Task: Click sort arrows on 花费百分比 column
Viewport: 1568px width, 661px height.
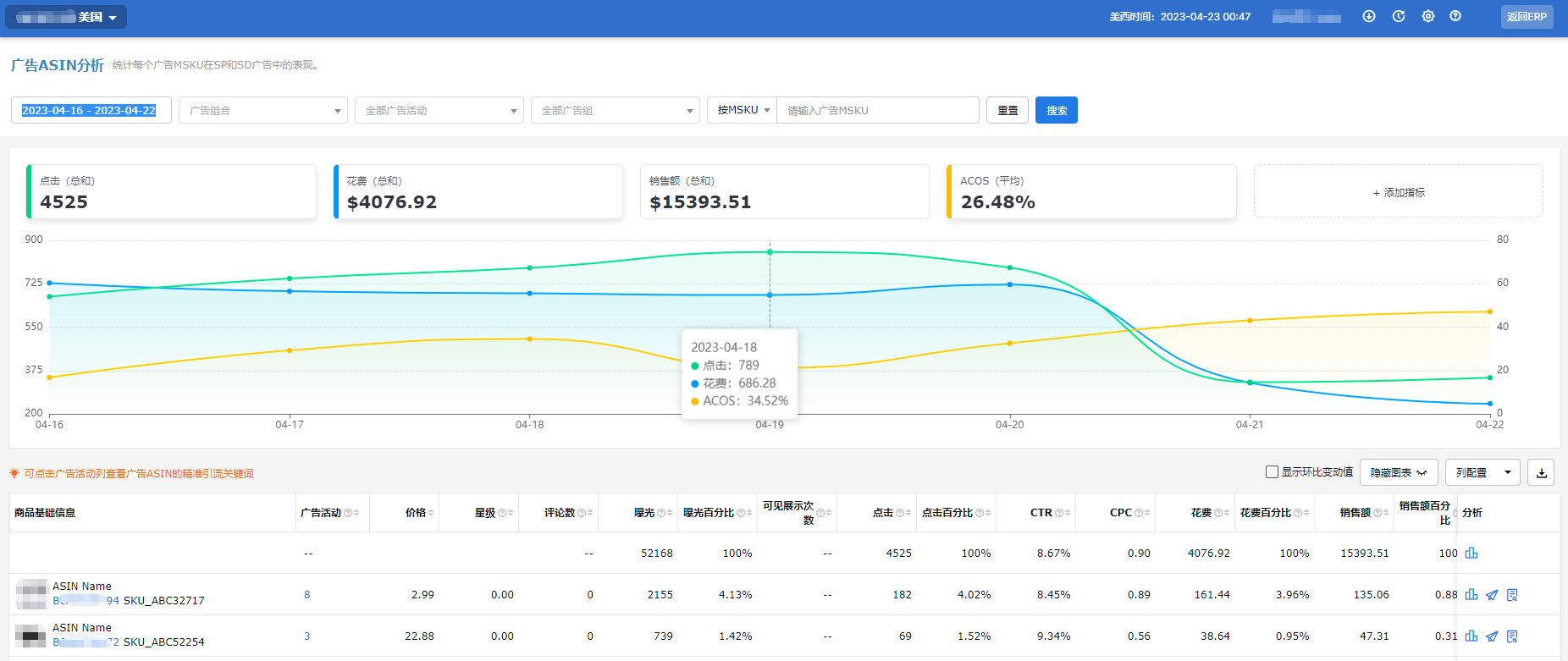Action: pyautogui.click(x=1306, y=513)
